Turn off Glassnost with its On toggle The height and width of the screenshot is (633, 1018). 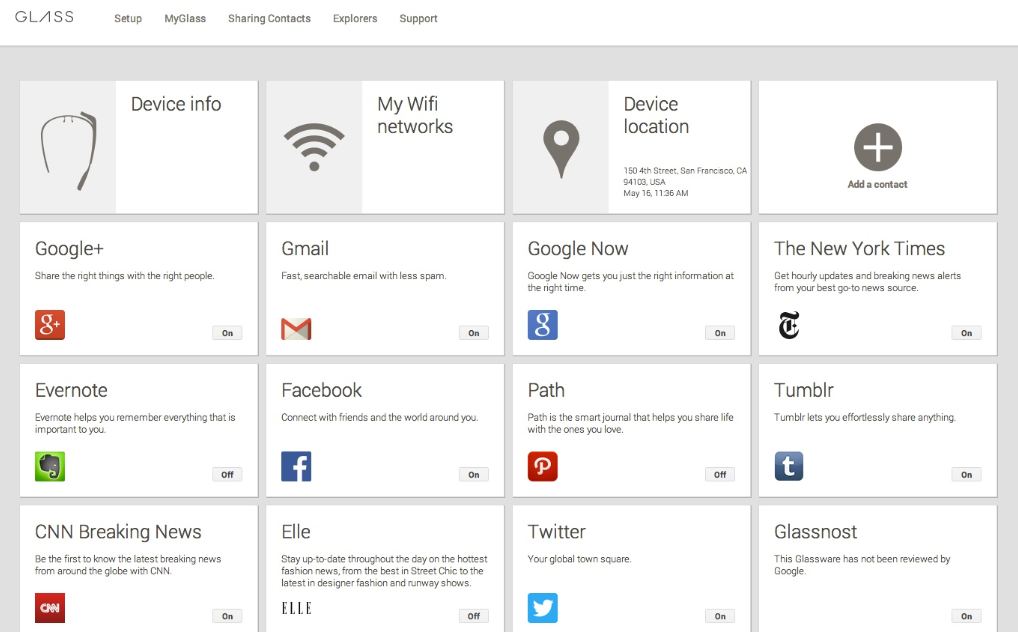click(967, 616)
